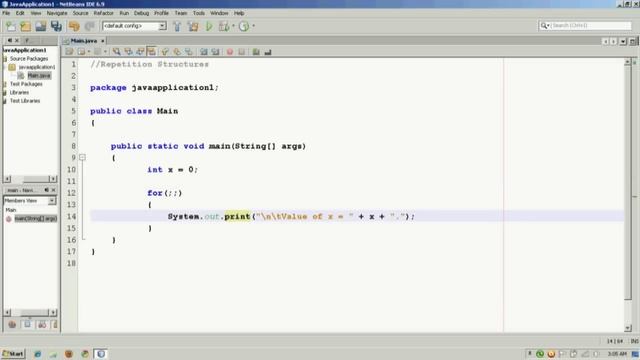Run the main project with green arrow
Image resolution: width=640 pixels, height=360 pixels.
209,27
